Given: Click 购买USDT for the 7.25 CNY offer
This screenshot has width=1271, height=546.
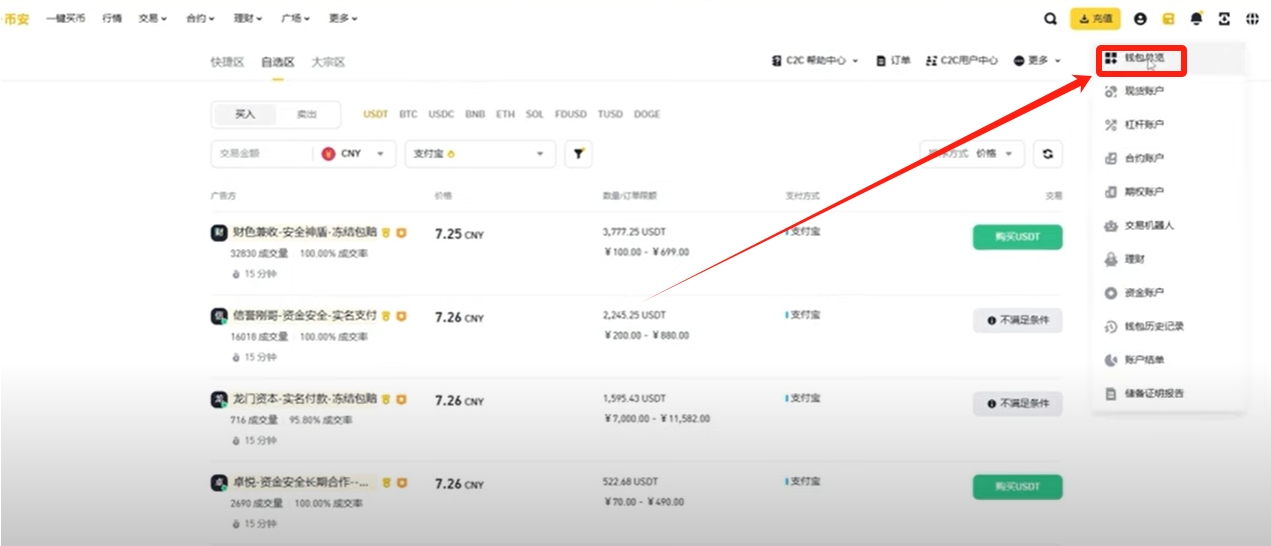Looking at the screenshot, I should (1017, 237).
